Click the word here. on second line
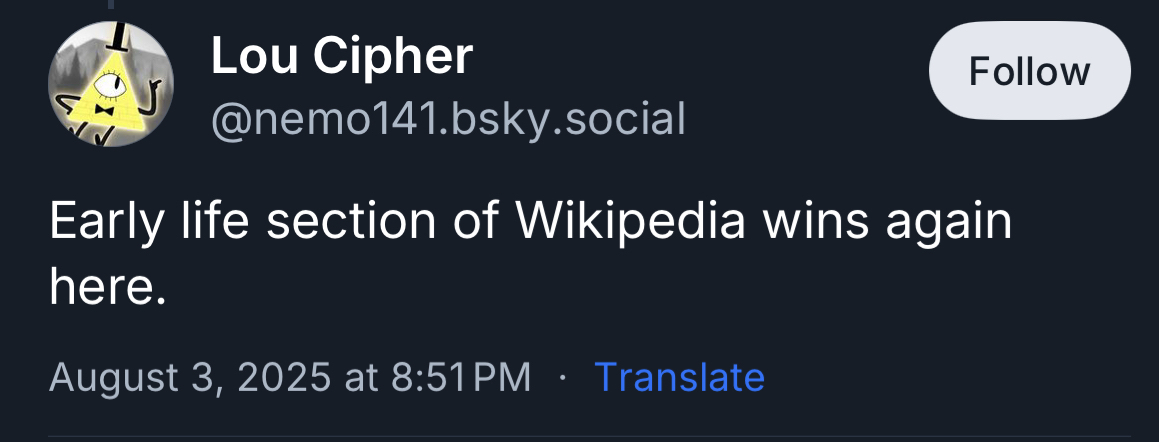The height and width of the screenshot is (442, 1159). 106,287
